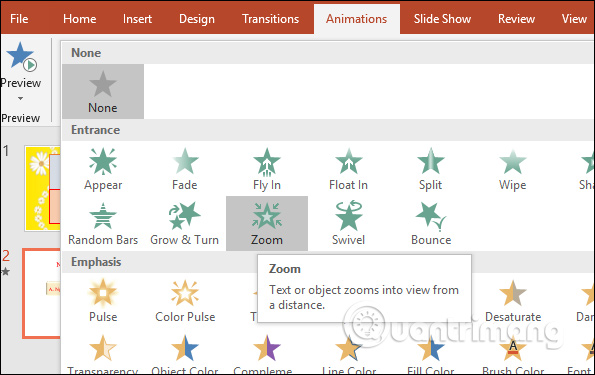Select the Random Bars entrance effect
595x375 pixels.
pos(103,224)
